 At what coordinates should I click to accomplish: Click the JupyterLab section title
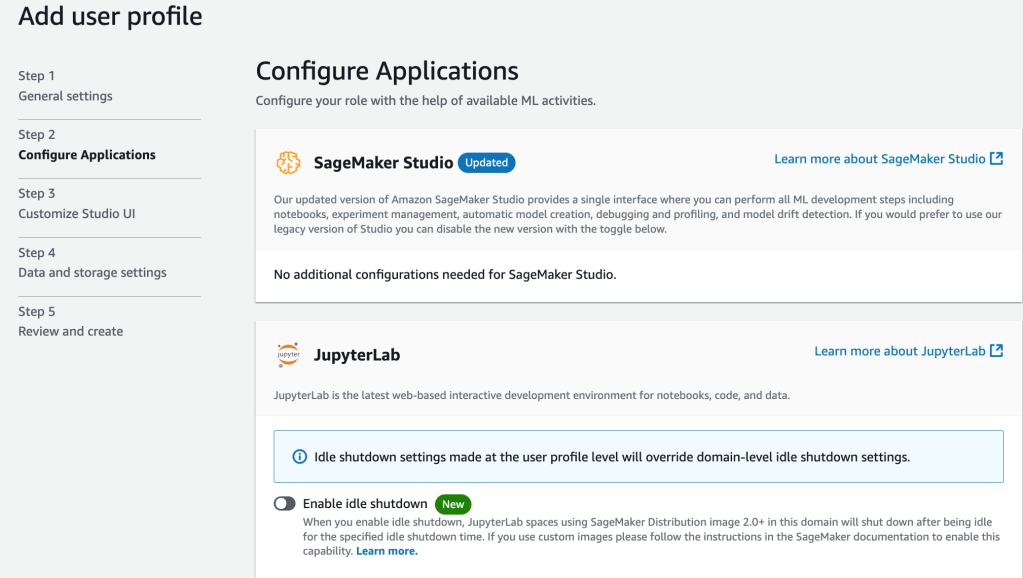357,355
